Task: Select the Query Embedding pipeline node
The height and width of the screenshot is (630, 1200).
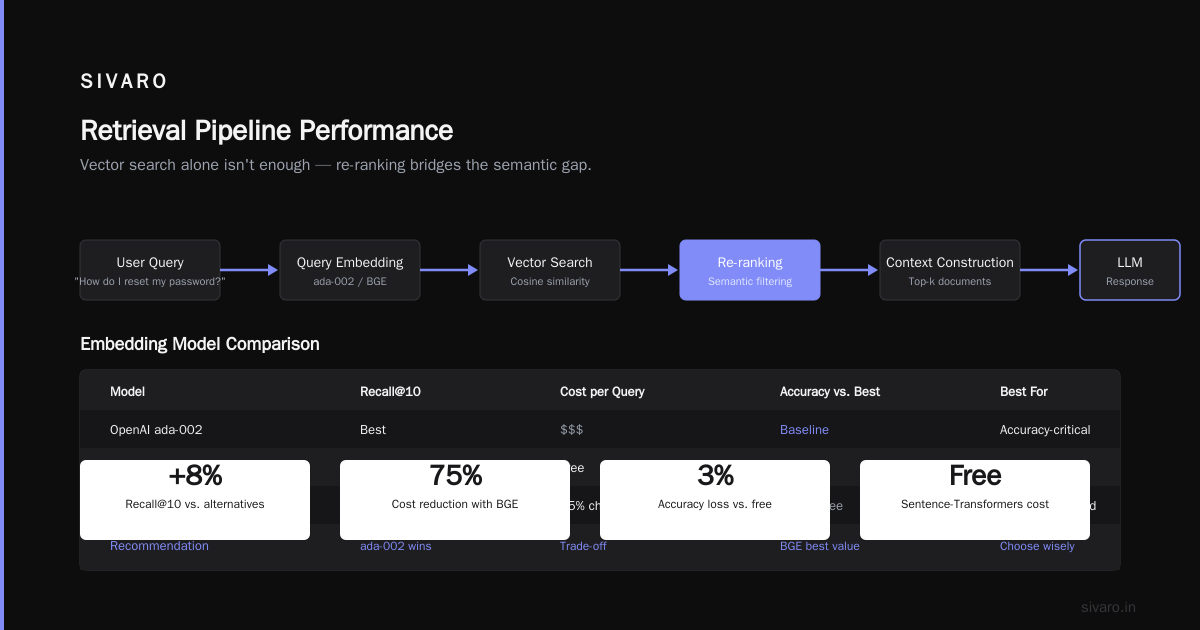Action: (350, 270)
